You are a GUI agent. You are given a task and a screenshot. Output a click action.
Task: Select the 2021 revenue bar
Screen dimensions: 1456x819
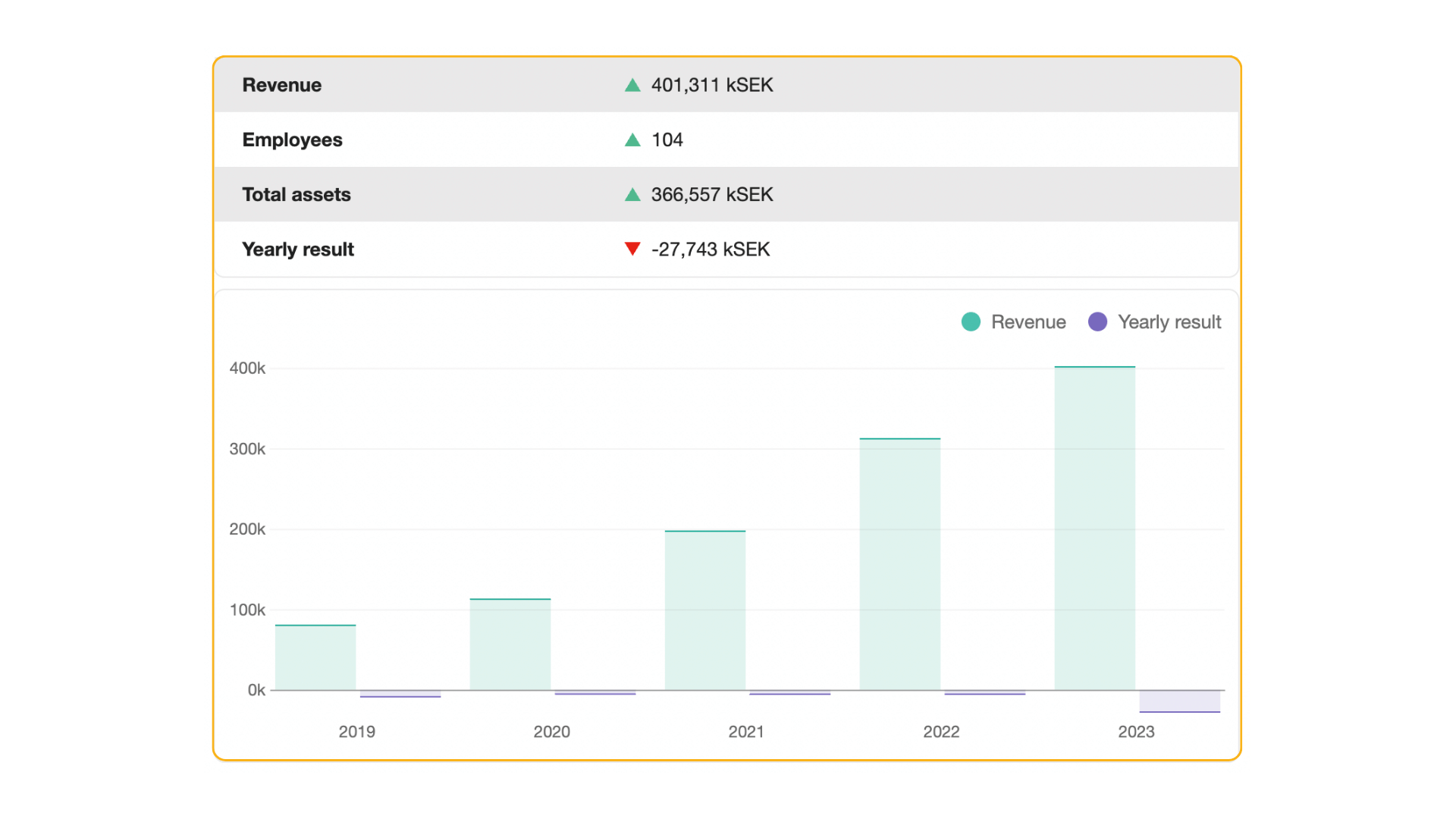[705, 610]
